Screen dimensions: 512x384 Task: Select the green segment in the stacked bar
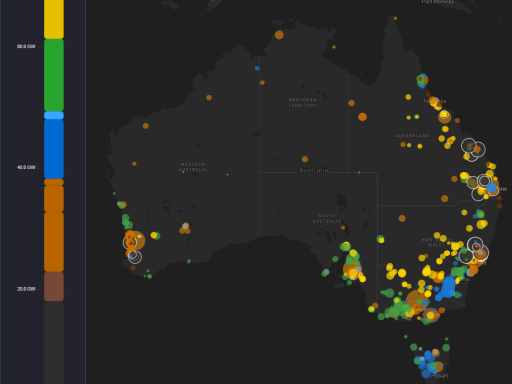[54, 75]
